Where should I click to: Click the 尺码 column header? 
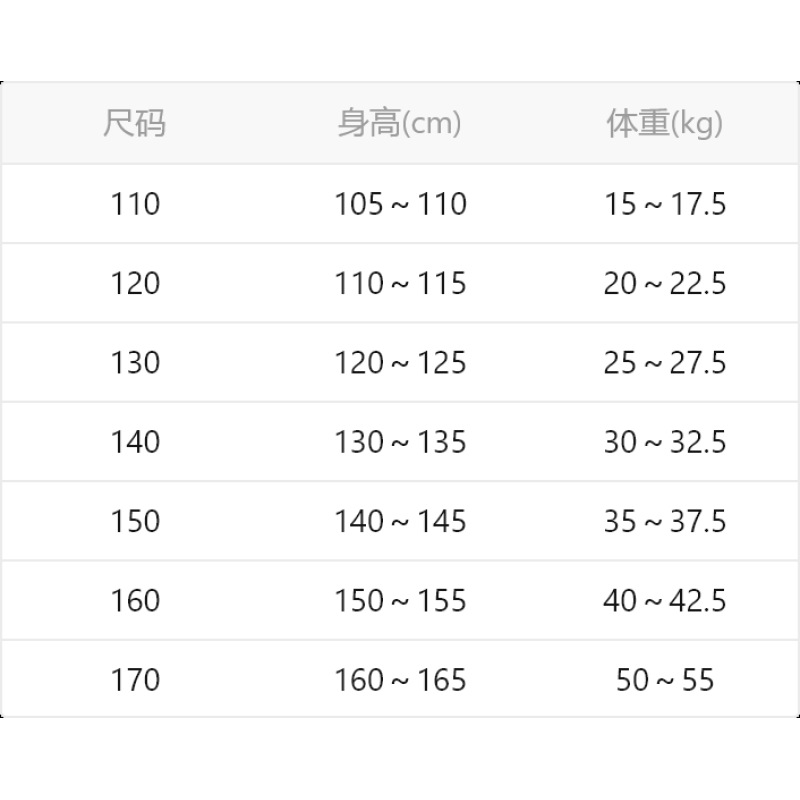[135, 123]
